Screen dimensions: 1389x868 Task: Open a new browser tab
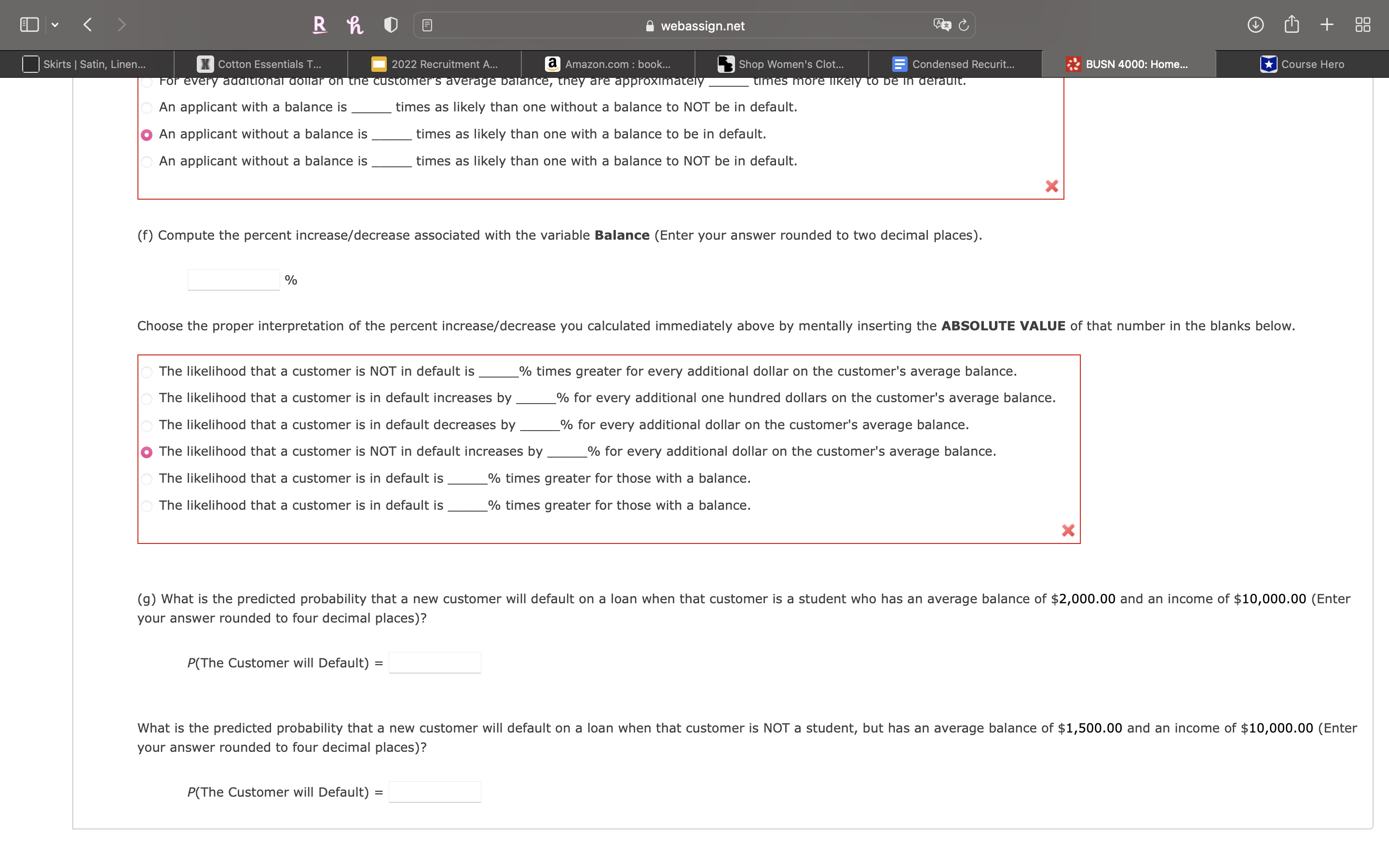[x=1326, y=24]
